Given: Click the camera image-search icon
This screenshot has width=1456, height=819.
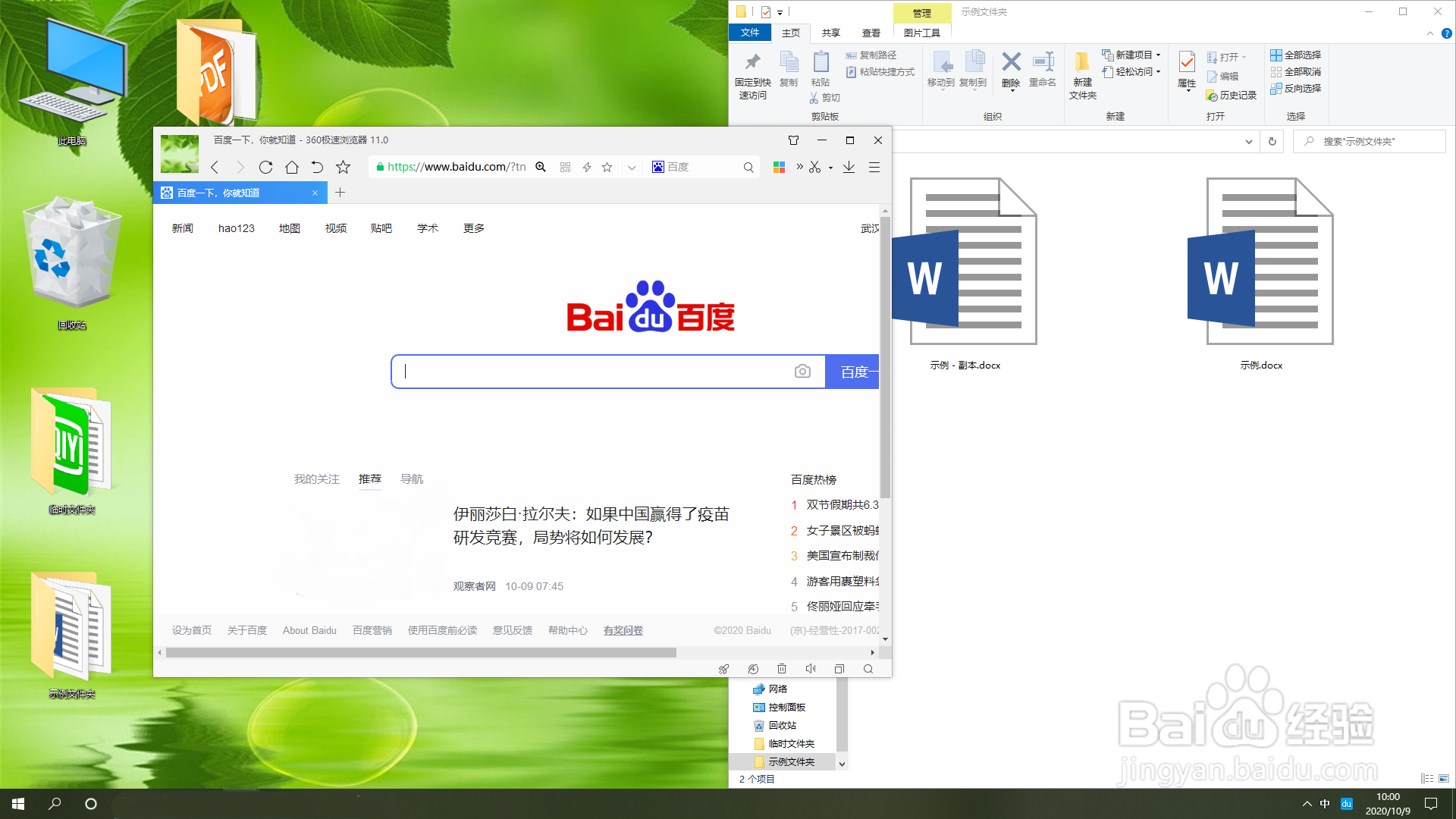Looking at the screenshot, I should (x=802, y=371).
